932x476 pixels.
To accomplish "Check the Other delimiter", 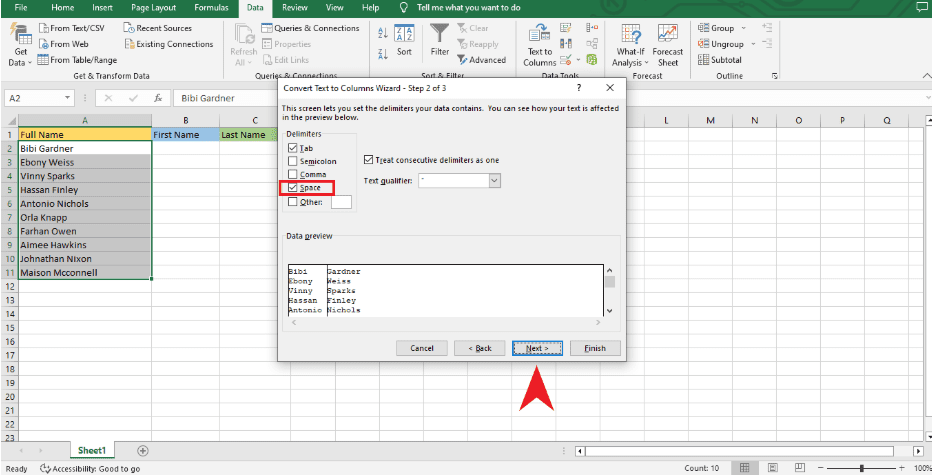I will (292, 202).
